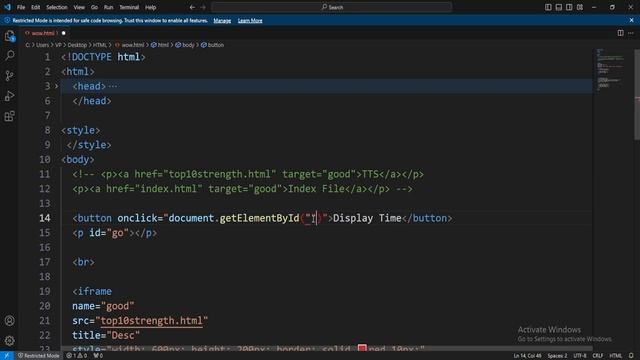The image size is (640, 360).
Task: Toggle the secondary side bar layout icon
Action: pos(569,7)
